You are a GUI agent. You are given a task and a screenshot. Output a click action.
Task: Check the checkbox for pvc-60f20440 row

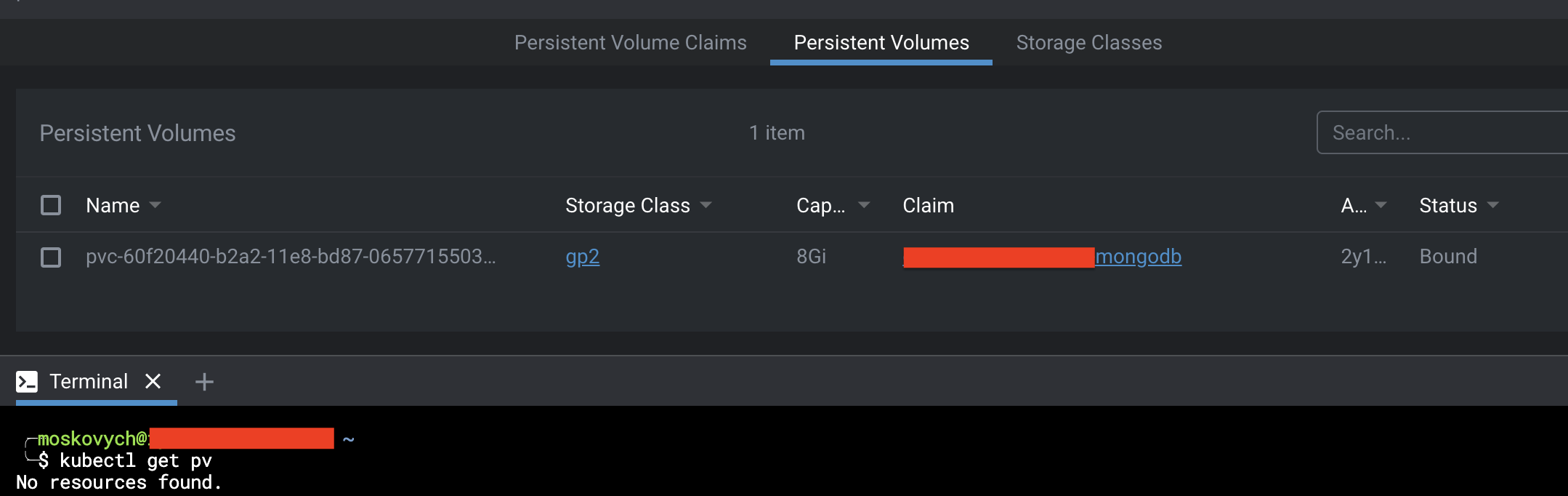(x=50, y=257)
